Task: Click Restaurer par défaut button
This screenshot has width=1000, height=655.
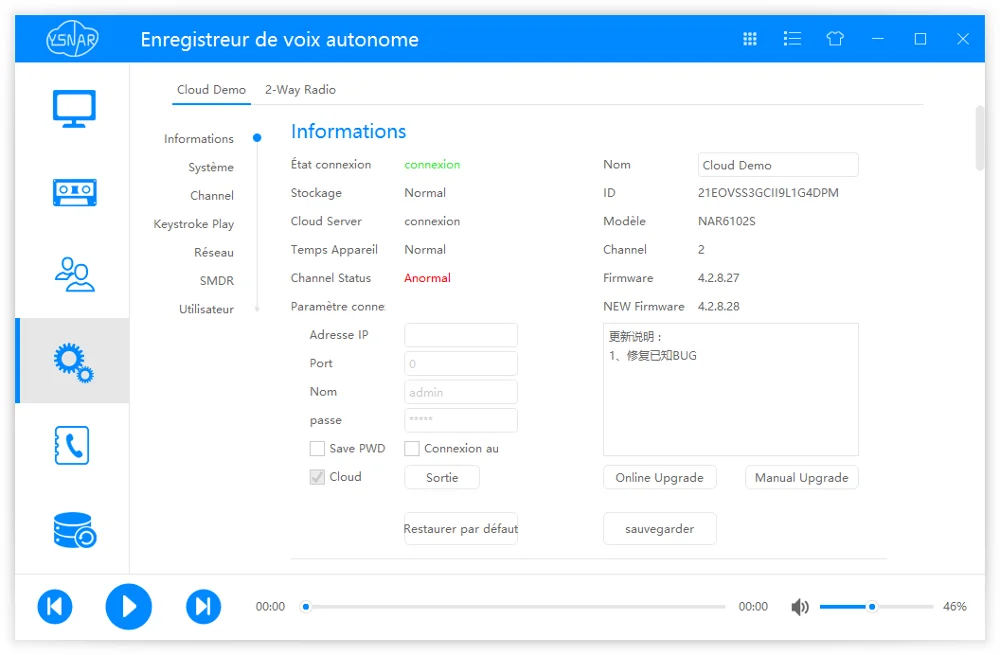Action: pos(460,529)
